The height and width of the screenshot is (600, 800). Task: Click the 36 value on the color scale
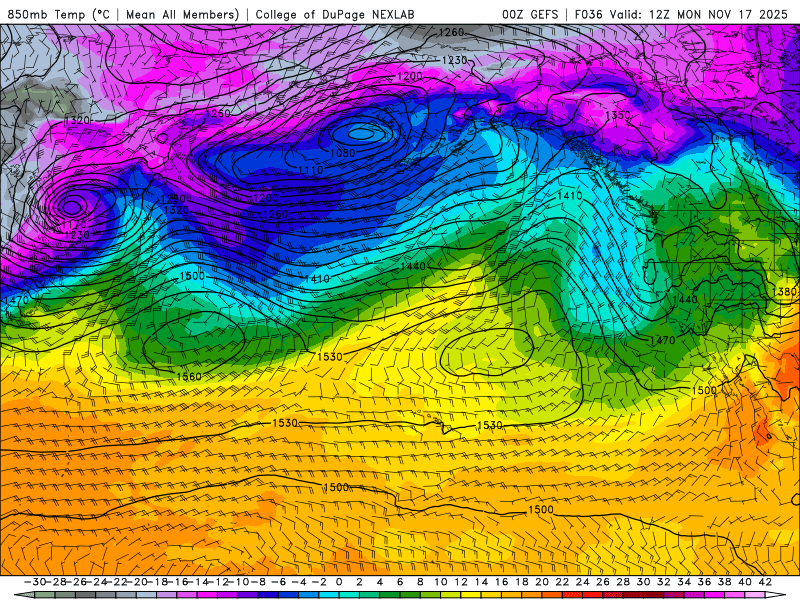(704, 582)
